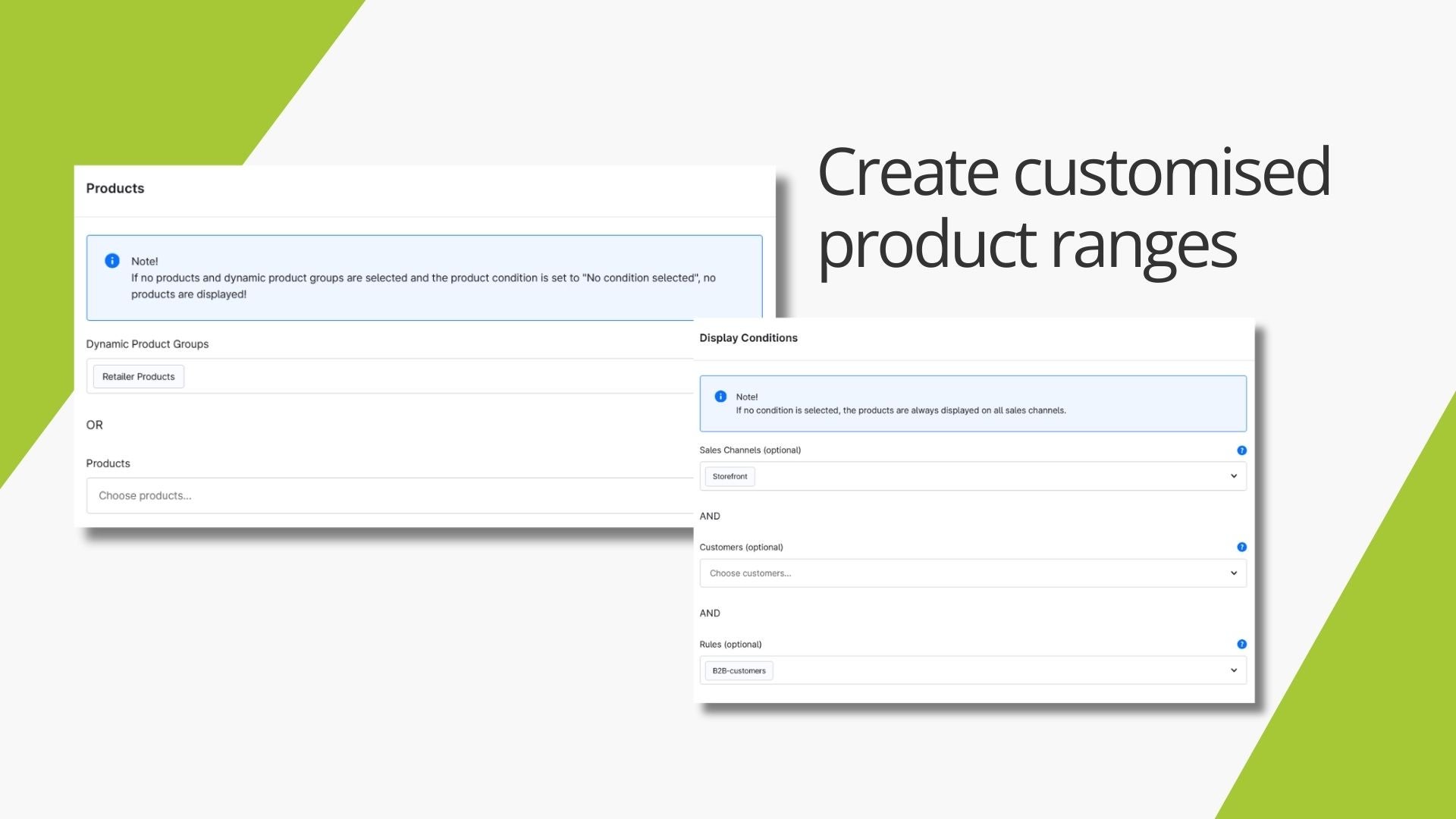
Task: Click the Display Conditions card heading
Action: 748,338
